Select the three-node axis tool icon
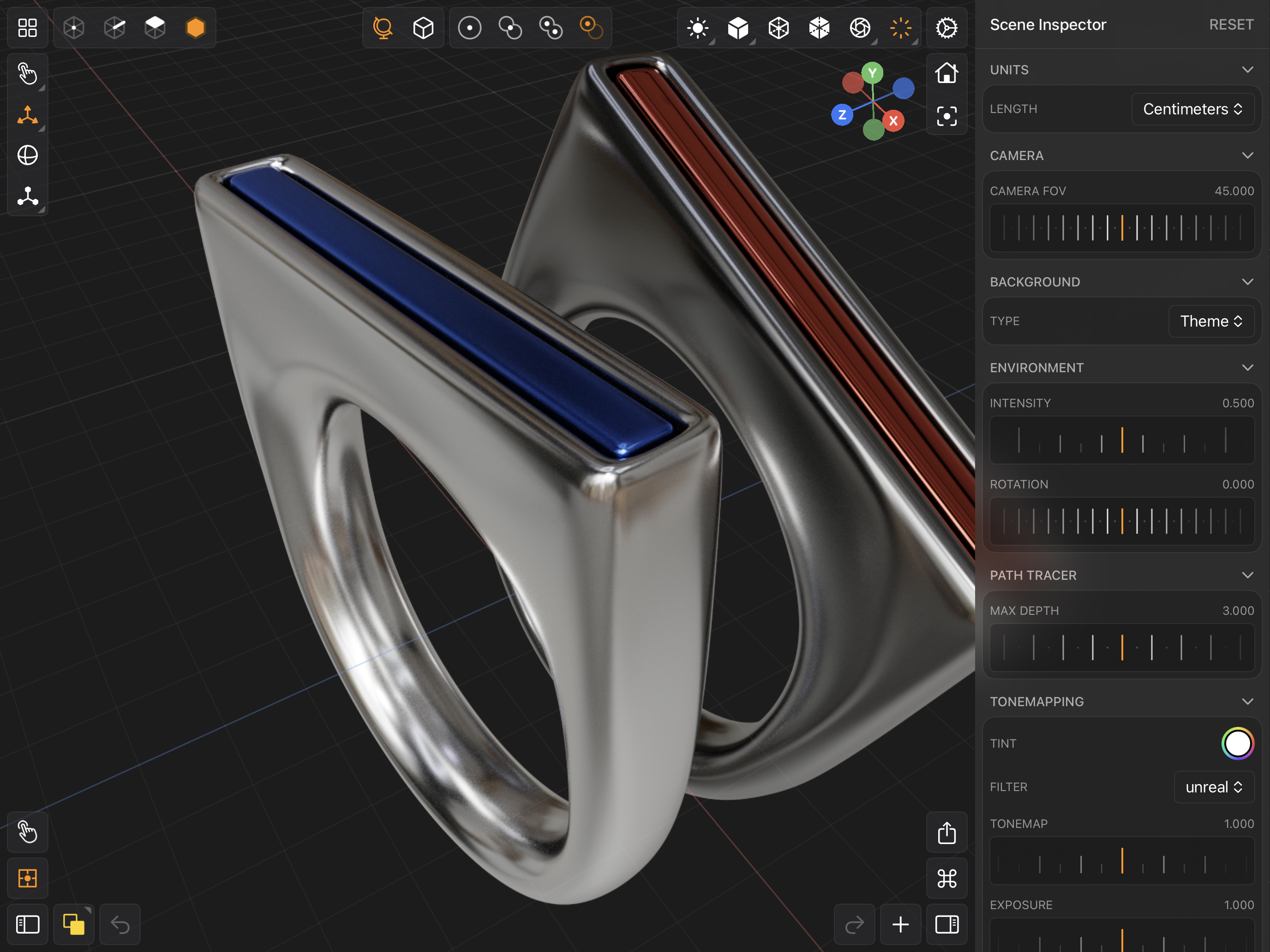The height and width of the screenshot is (952, 1270). coord(28,196)
